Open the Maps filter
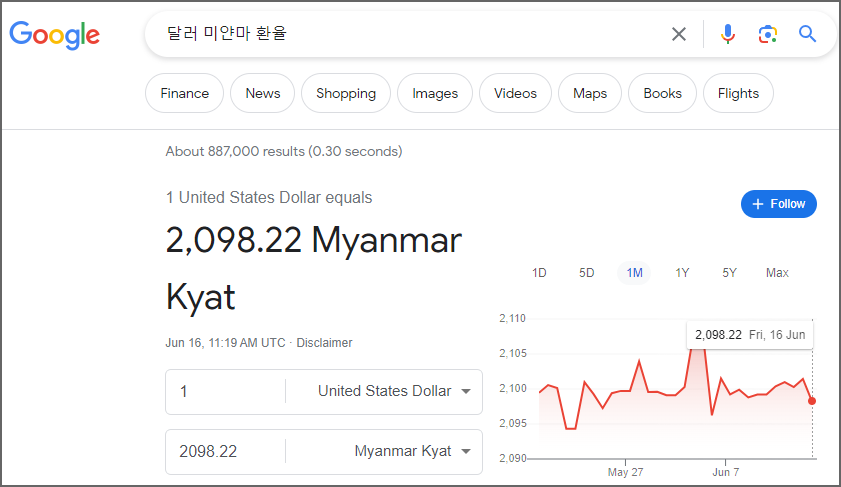 590,93
